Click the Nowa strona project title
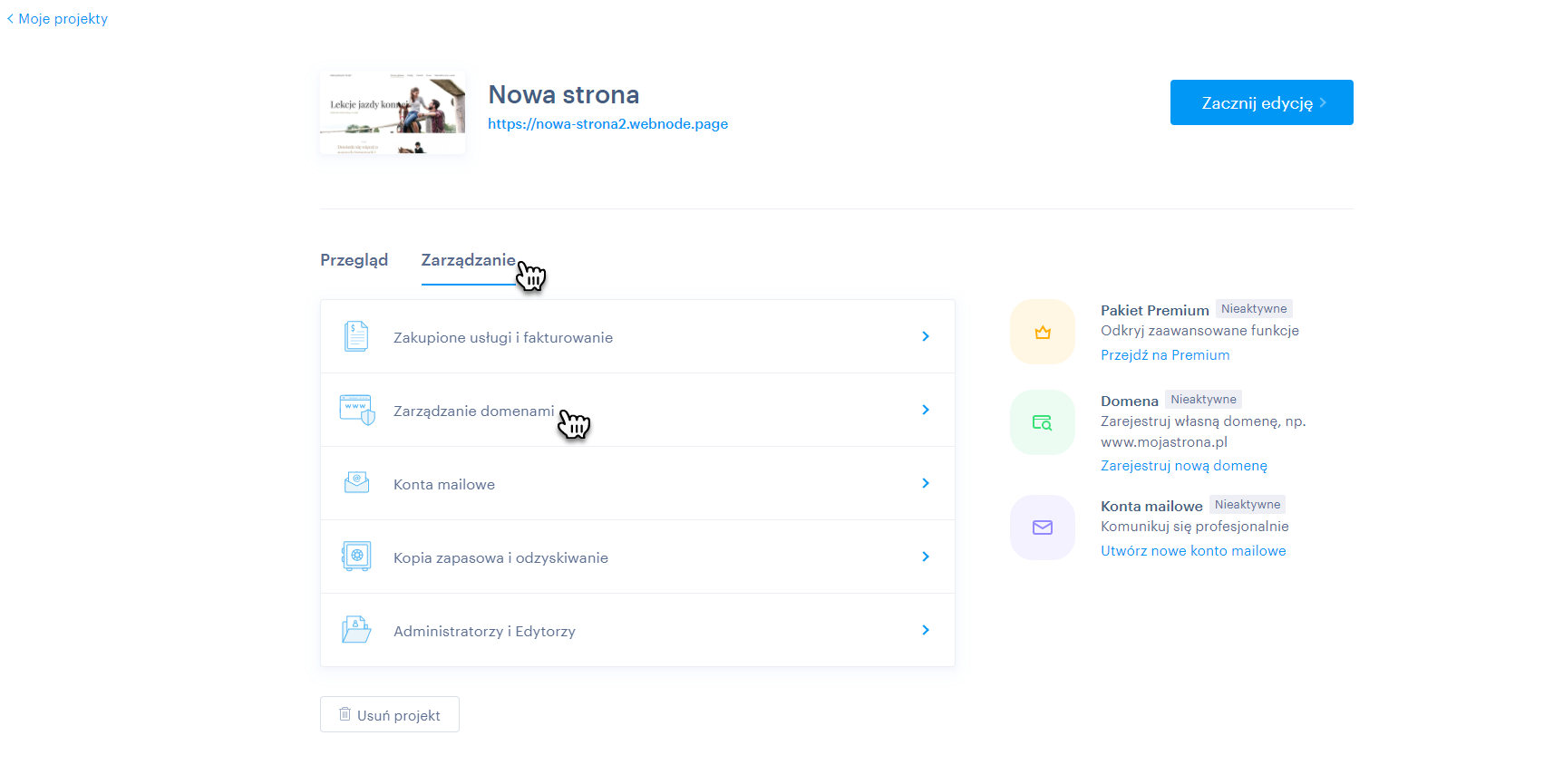 (x=564, y=94)
